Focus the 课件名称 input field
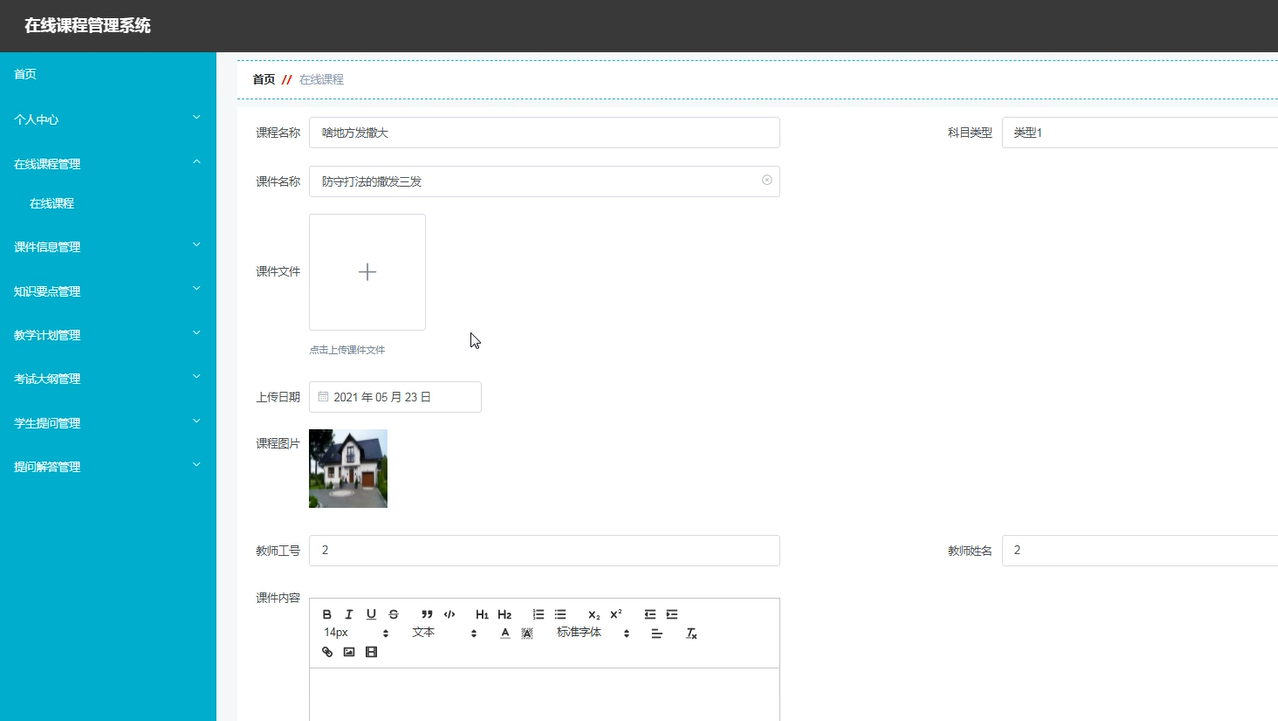Image resolution: width=1278 pixels, height=721 pixels. pyautogui.click(x=544, y=181)
